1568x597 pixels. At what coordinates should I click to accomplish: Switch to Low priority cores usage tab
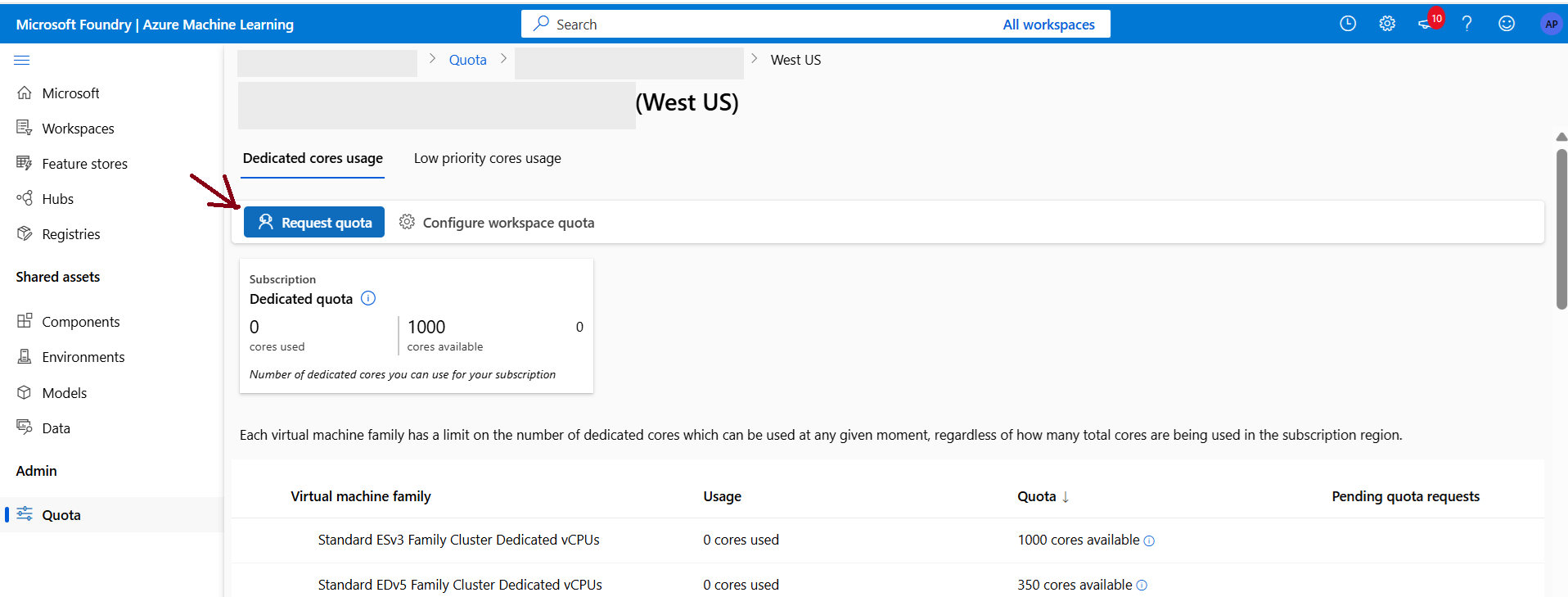click(x=487, y=158)
